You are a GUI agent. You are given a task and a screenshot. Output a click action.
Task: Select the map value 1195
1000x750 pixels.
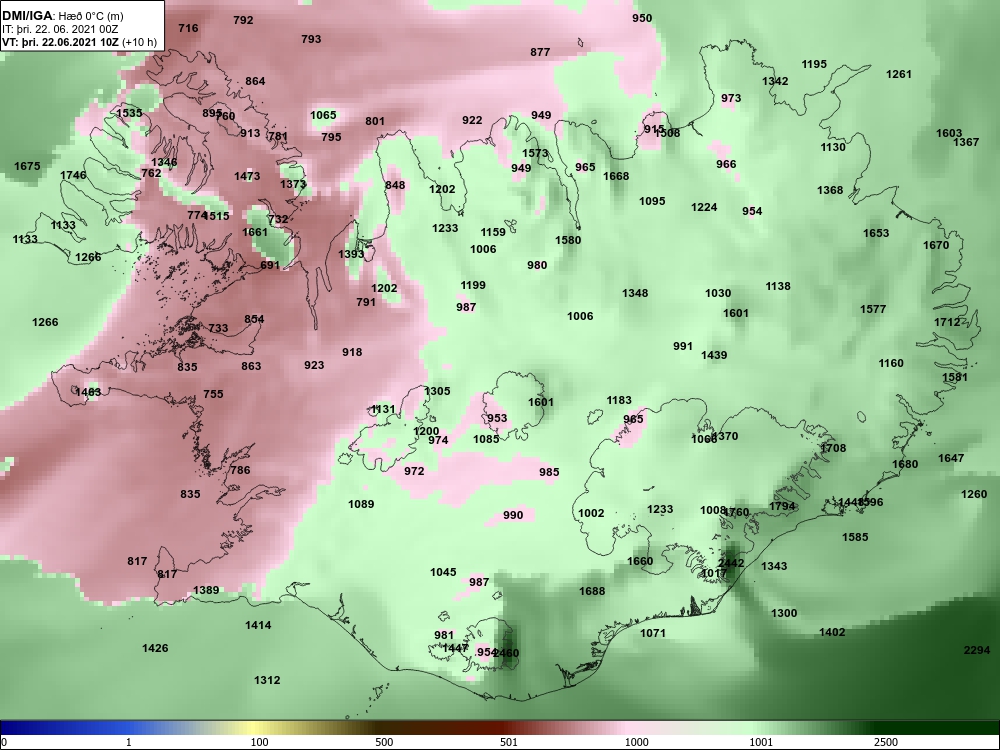(x=814, y=64)
